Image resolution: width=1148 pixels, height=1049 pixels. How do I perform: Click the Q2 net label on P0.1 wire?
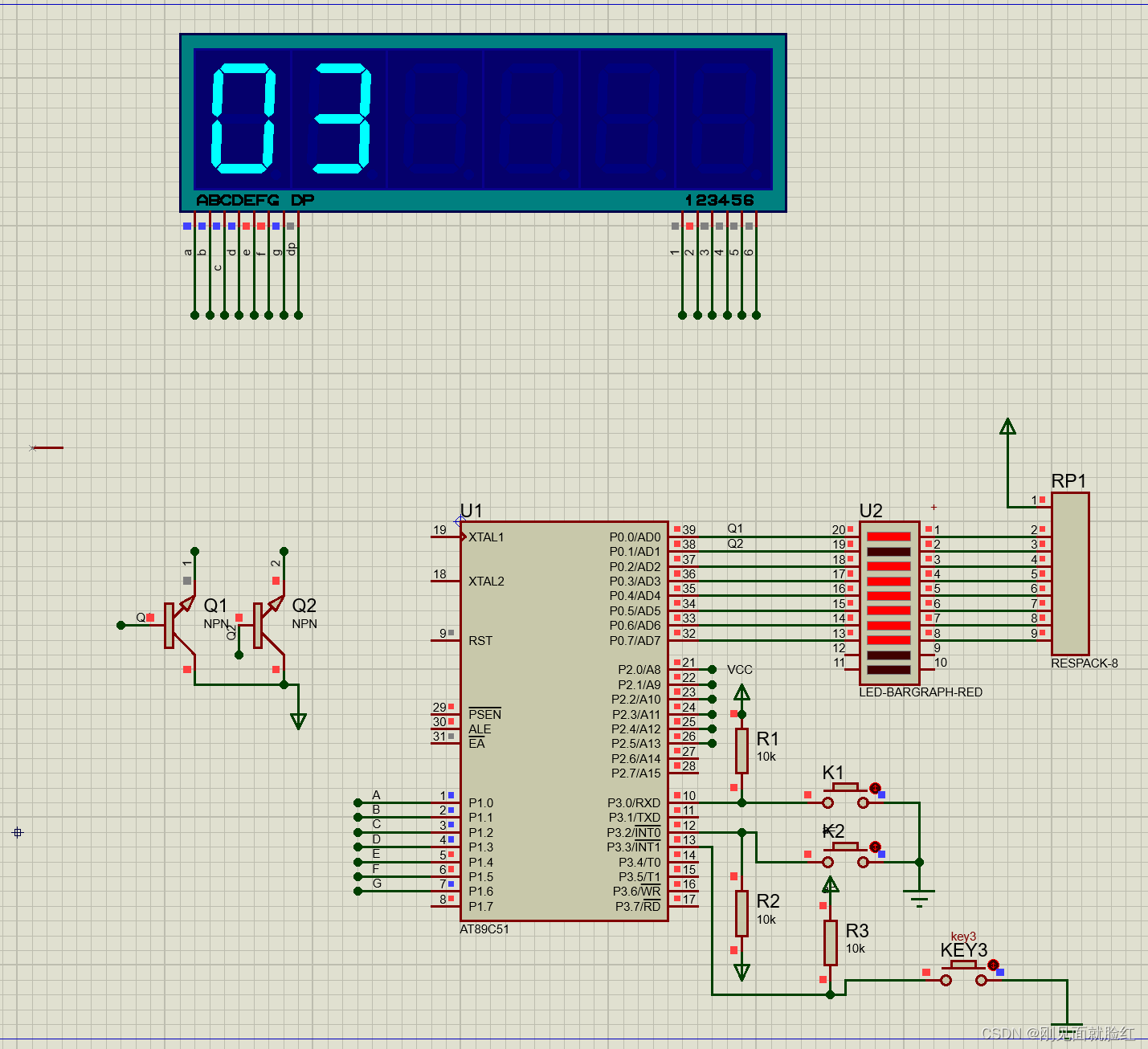tap(735, 544)
